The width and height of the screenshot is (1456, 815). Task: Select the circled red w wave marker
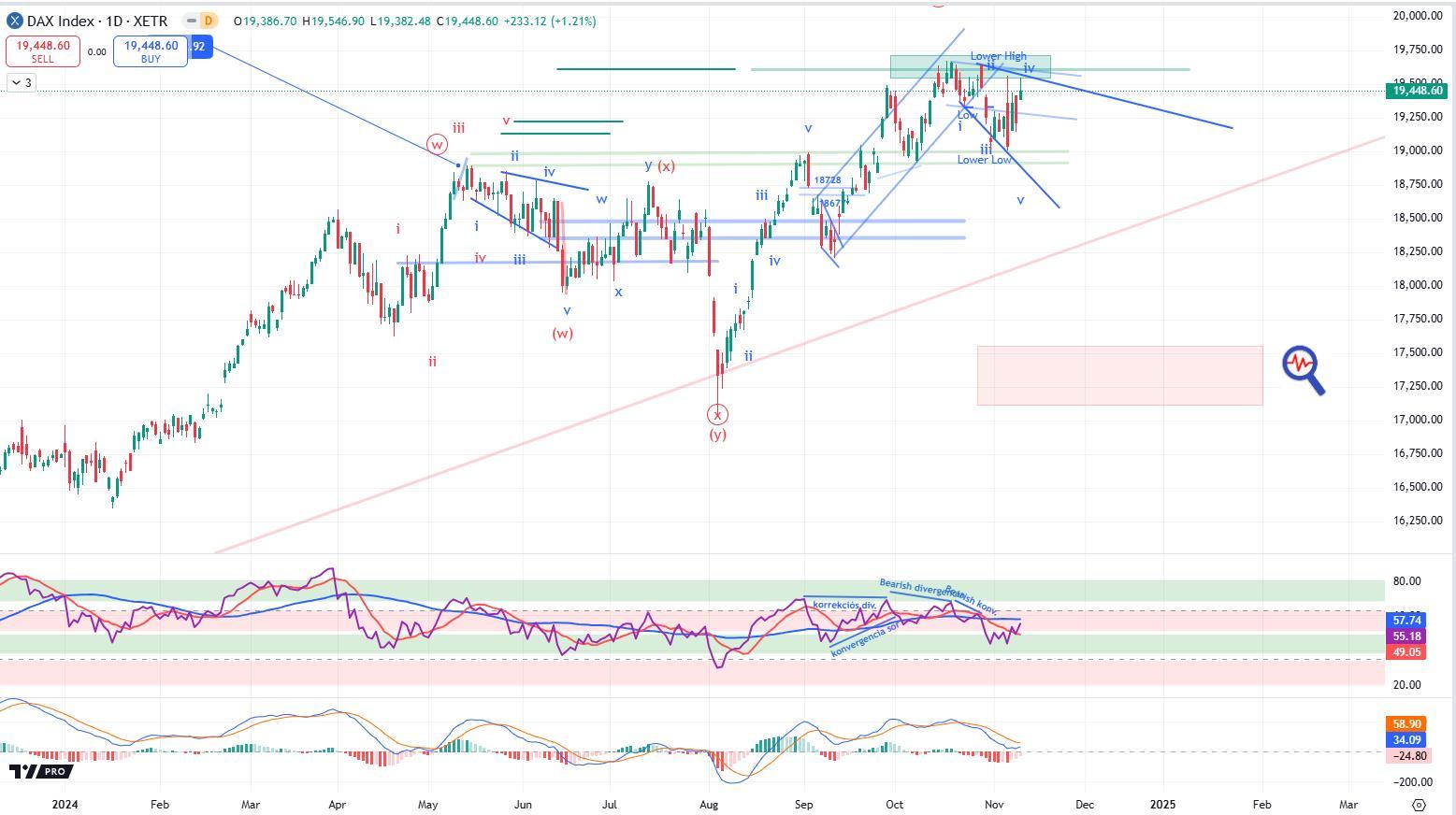[x=437, y=145]
